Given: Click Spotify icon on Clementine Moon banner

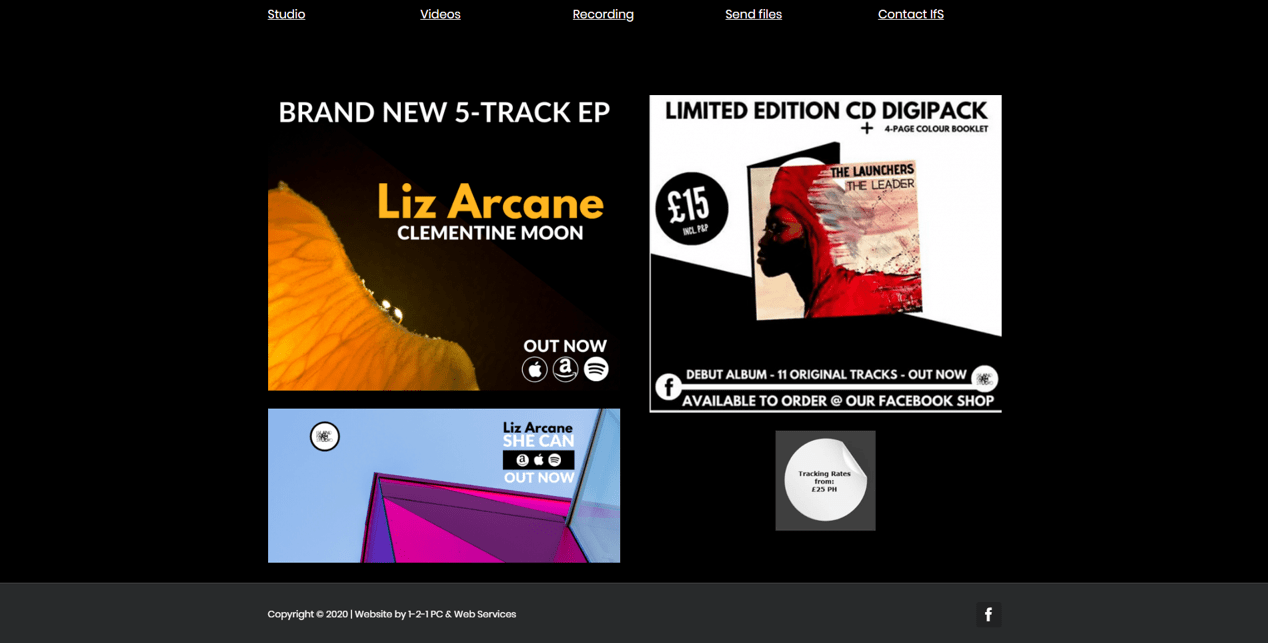Looking at the screenshot, I should point(596,369).
